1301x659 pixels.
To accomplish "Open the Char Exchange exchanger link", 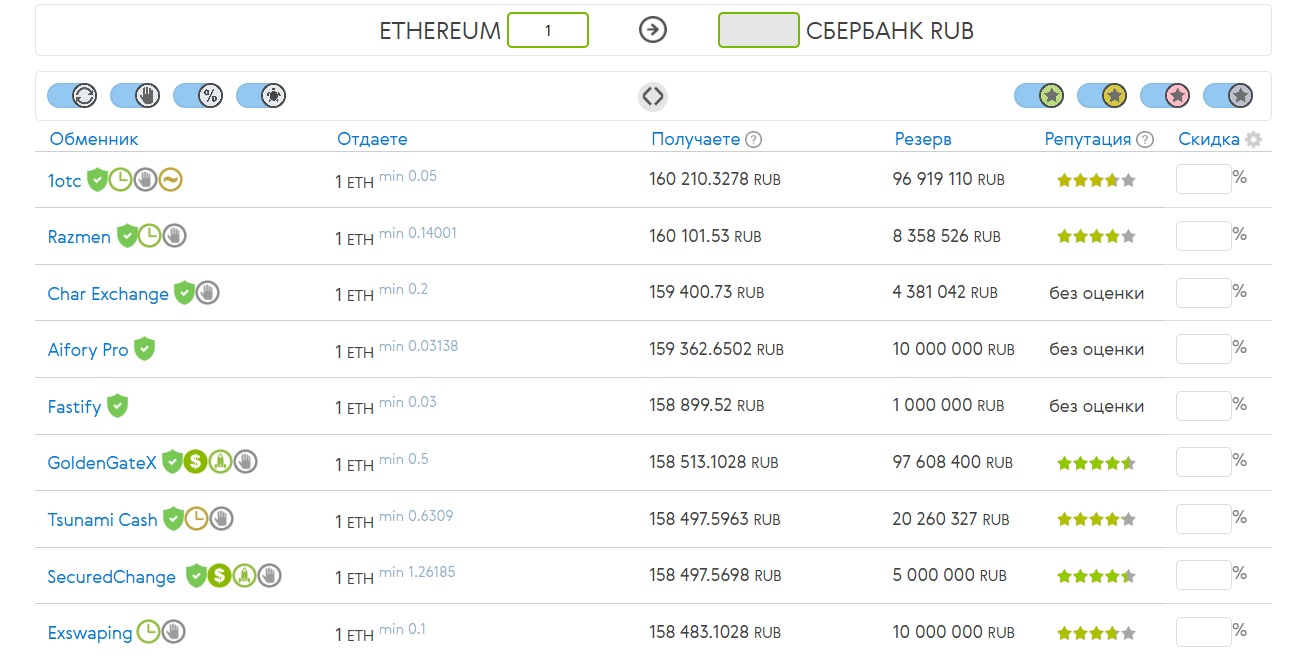I will [108, 294].
